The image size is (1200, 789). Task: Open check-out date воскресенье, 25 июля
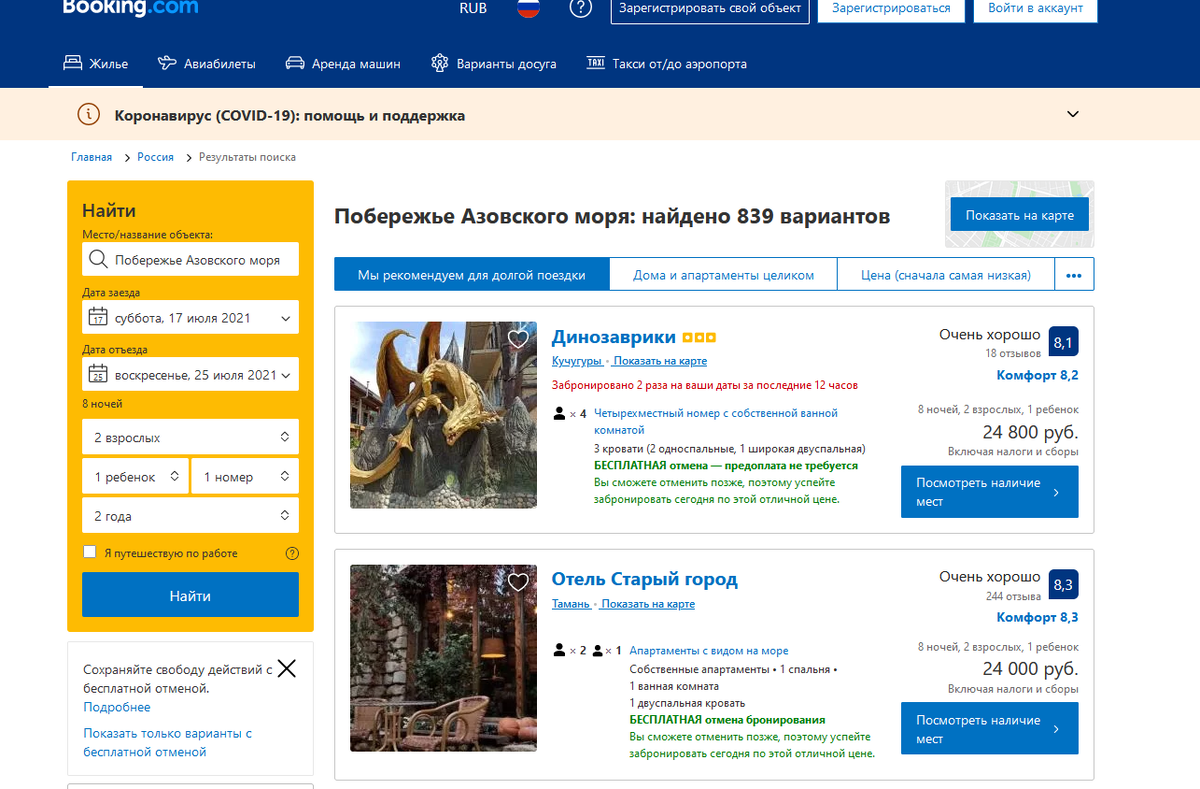[x=190, y=375]
